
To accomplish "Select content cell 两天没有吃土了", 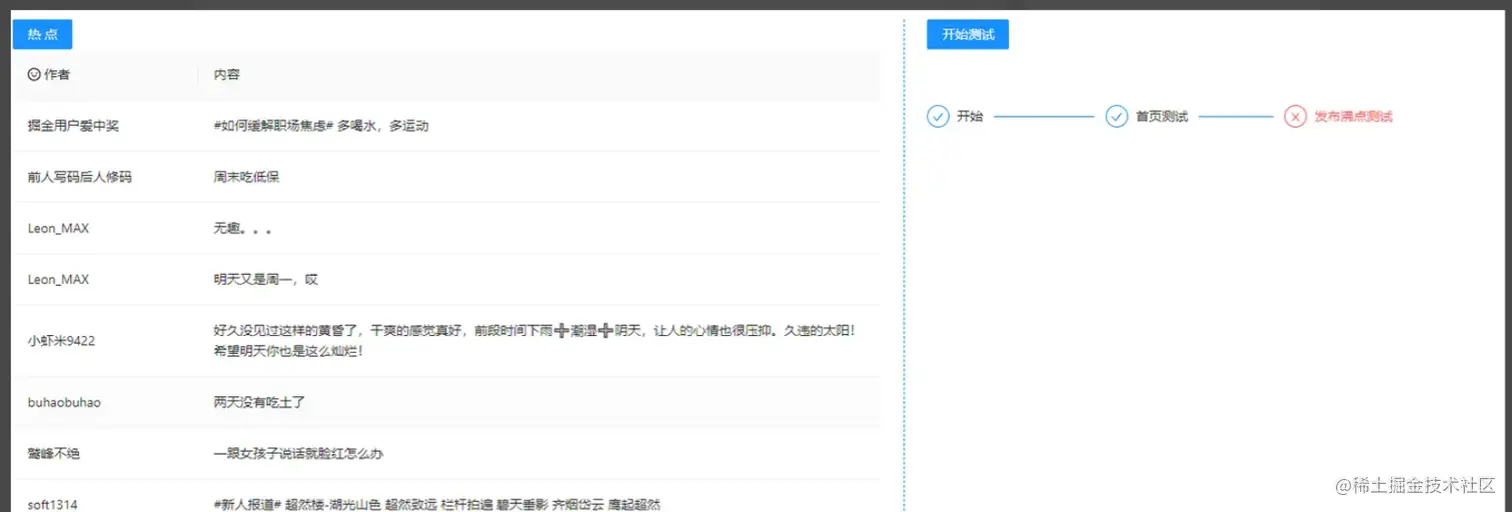I will click(259, 403).
